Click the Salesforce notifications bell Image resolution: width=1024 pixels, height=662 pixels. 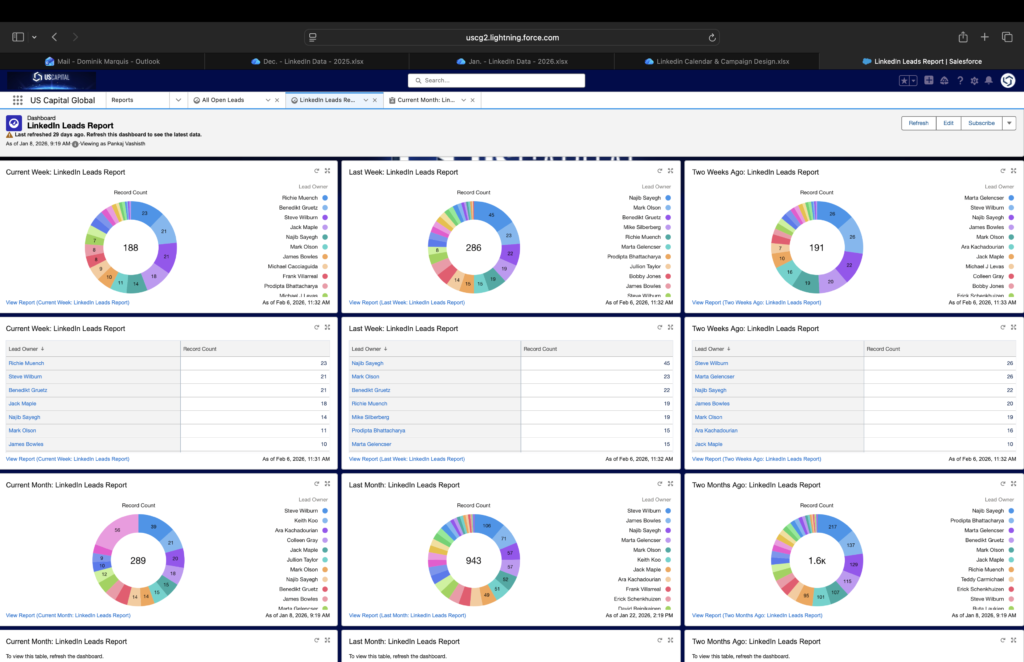pyautogui.click(x=989, y=80)
